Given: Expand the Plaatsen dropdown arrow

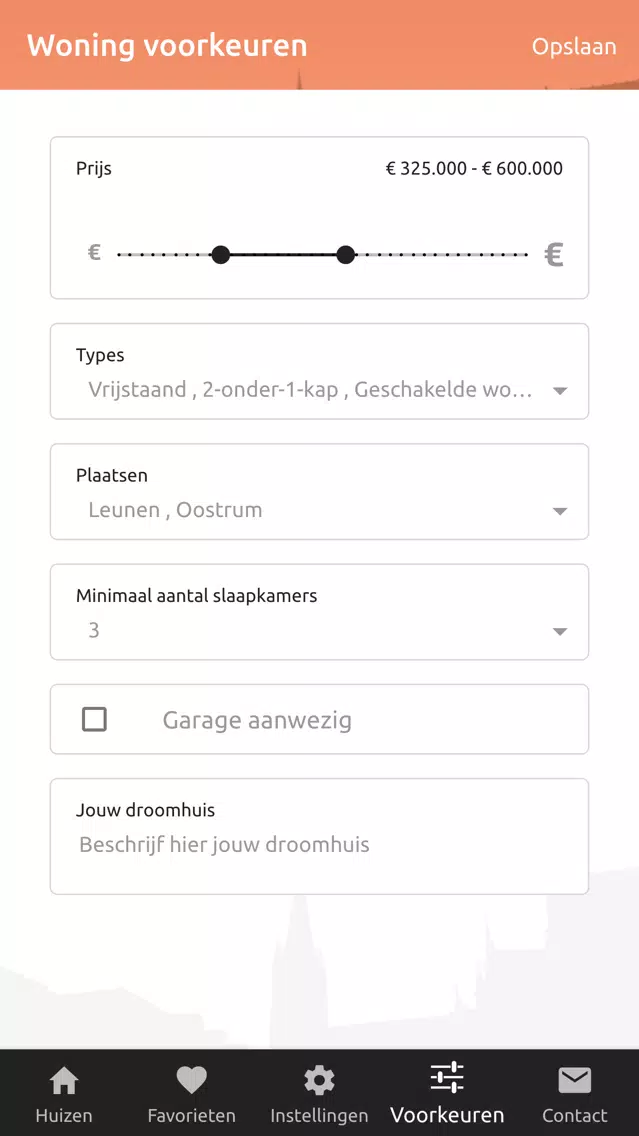Looking at the screenshot, I should point(559,511).
